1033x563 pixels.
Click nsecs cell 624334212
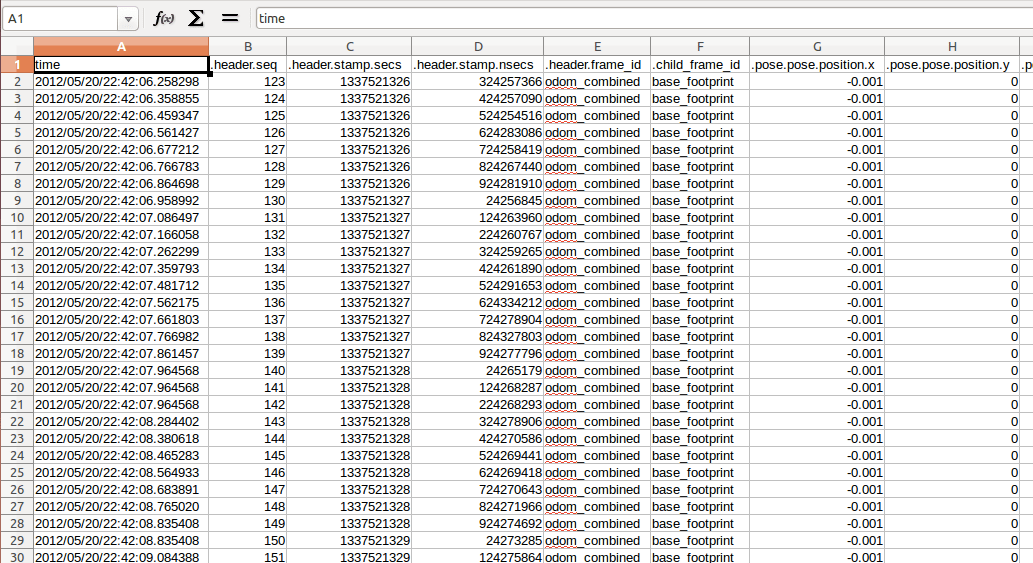click(478, 302)
